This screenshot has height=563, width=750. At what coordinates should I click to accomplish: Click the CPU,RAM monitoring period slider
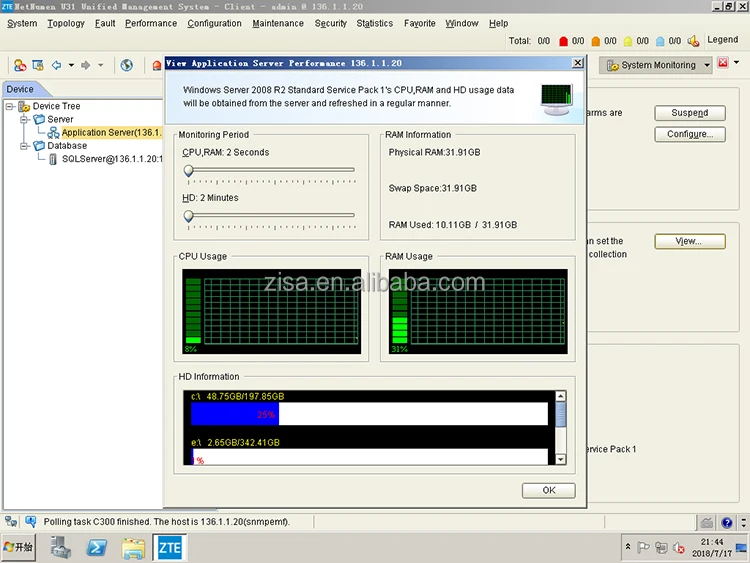point(188,170)
